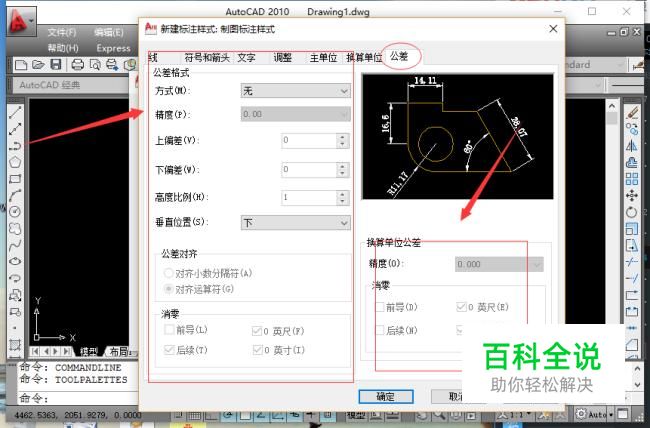Select the Construction Line tool
The width and height of the screenshot is (650, 428).
[x=15, y=129]
